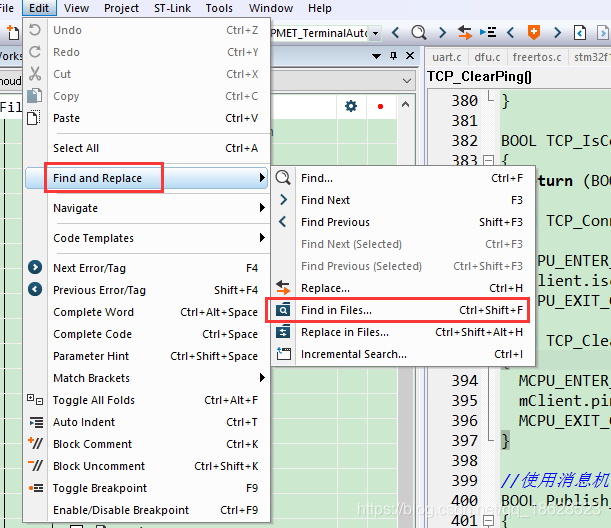Open the Window menu
Image resolution: width=611 pixels, height=528 pixels.
[x=271, y=8]
